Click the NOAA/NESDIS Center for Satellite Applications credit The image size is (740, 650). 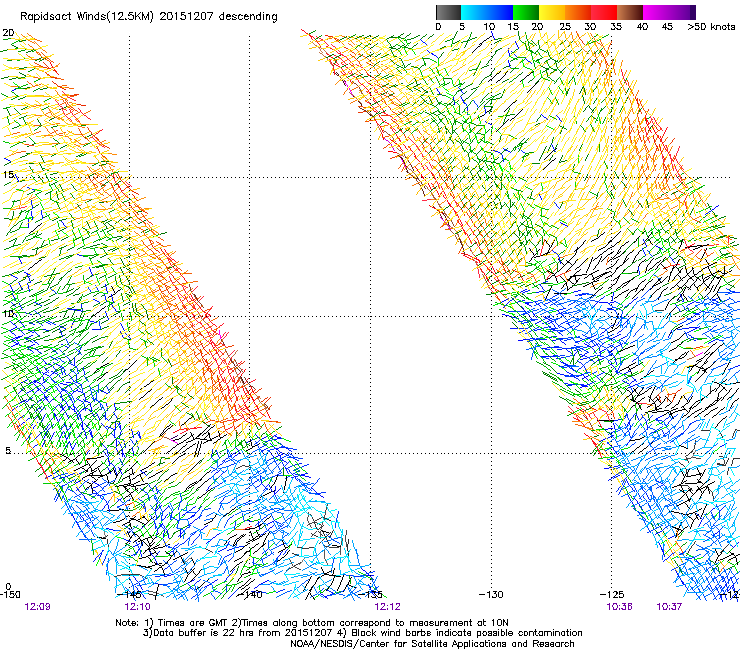(432, 644)
